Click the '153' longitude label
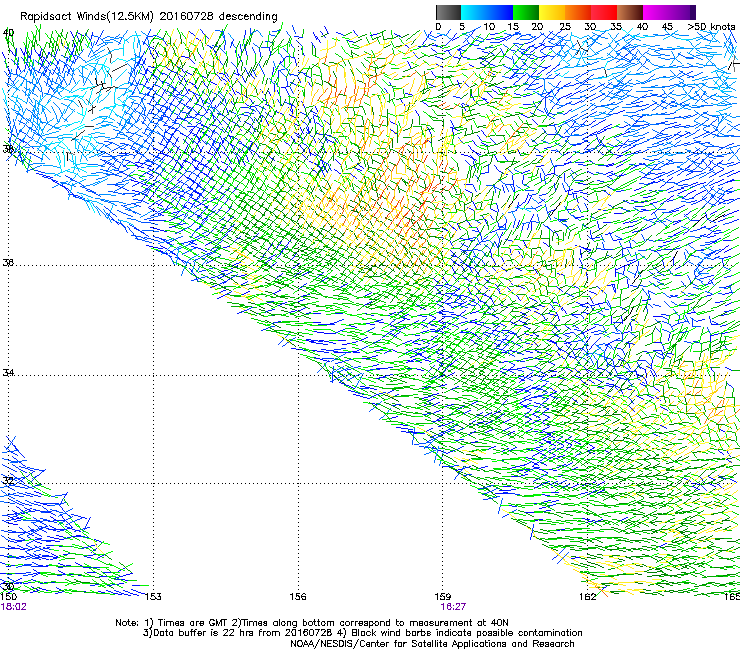 click(x=153, y=597)
